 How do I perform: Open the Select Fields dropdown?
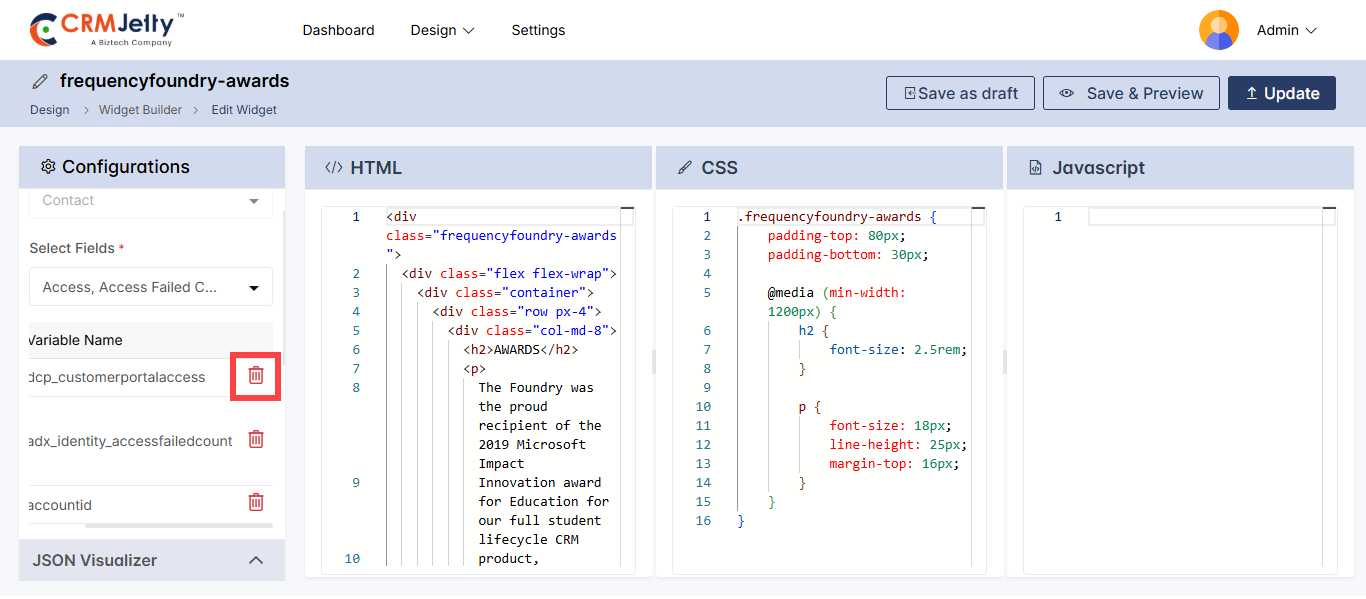pos(151,287)
